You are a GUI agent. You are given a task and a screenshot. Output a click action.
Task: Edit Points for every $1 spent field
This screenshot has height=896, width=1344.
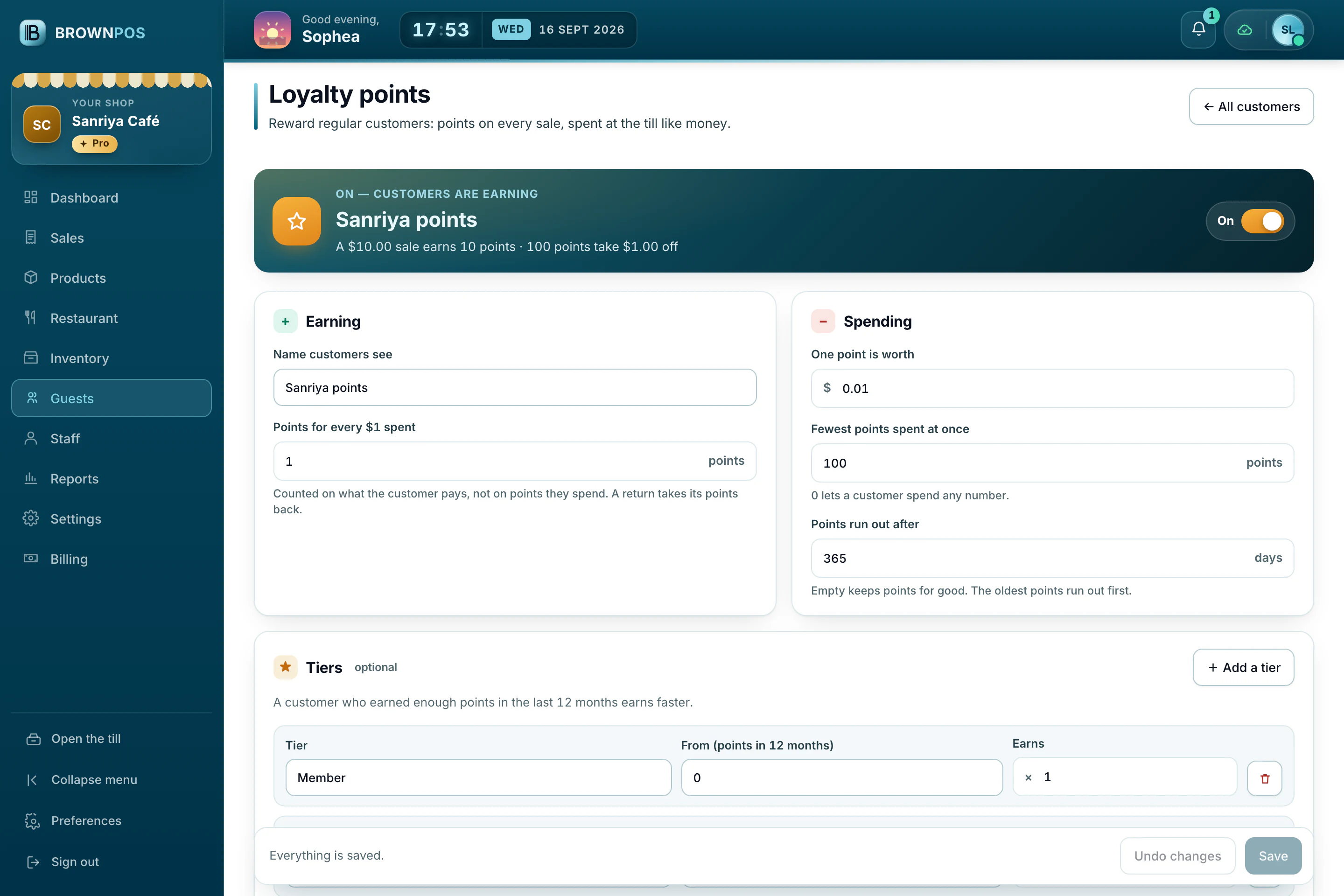click(515, 461)
